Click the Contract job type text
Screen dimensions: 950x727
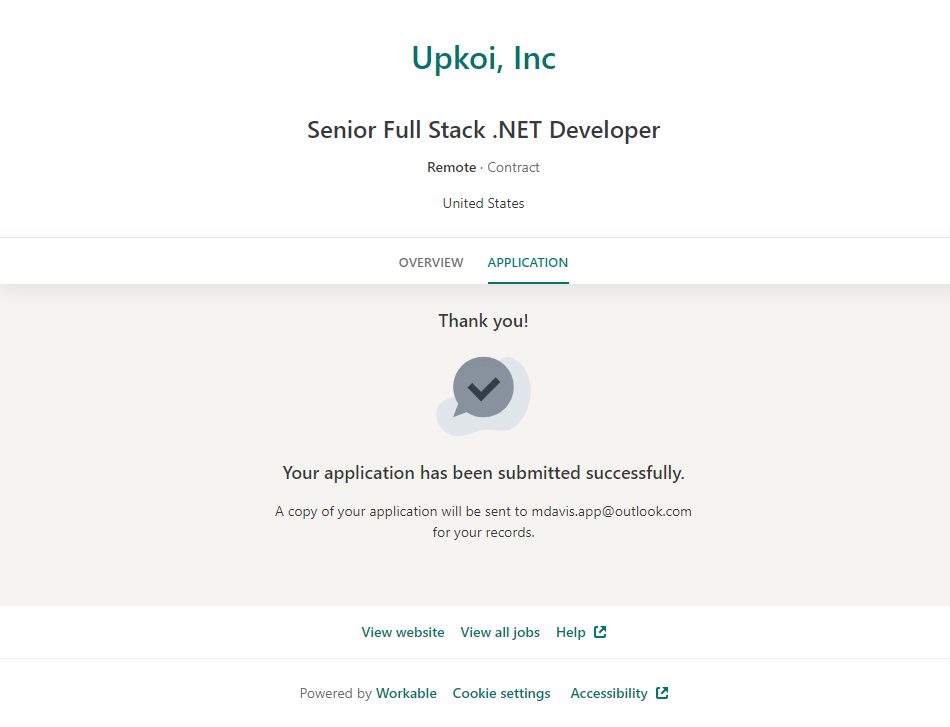pyautogui.click(x=513, y=168)
